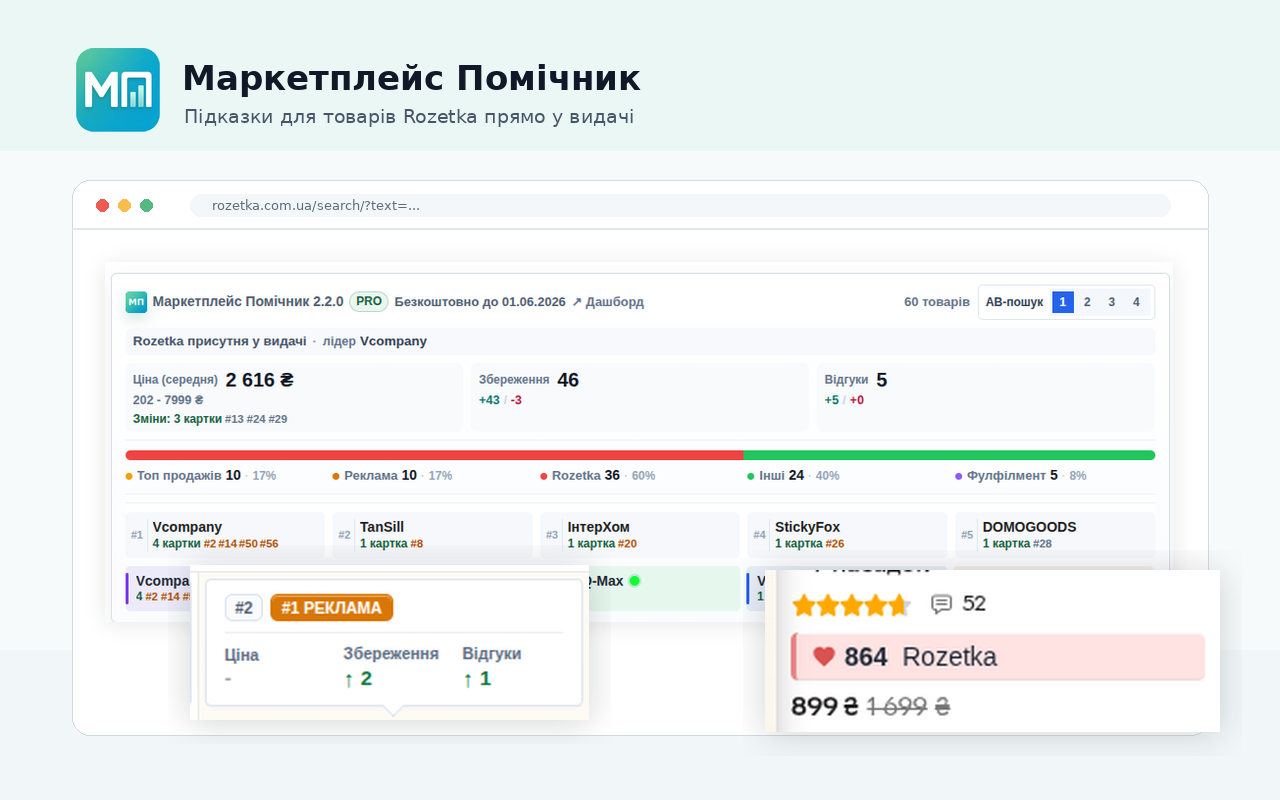Click the red heart icon beside 864
The height and width of the screenshot is (800, 1280).
(823, 657)
